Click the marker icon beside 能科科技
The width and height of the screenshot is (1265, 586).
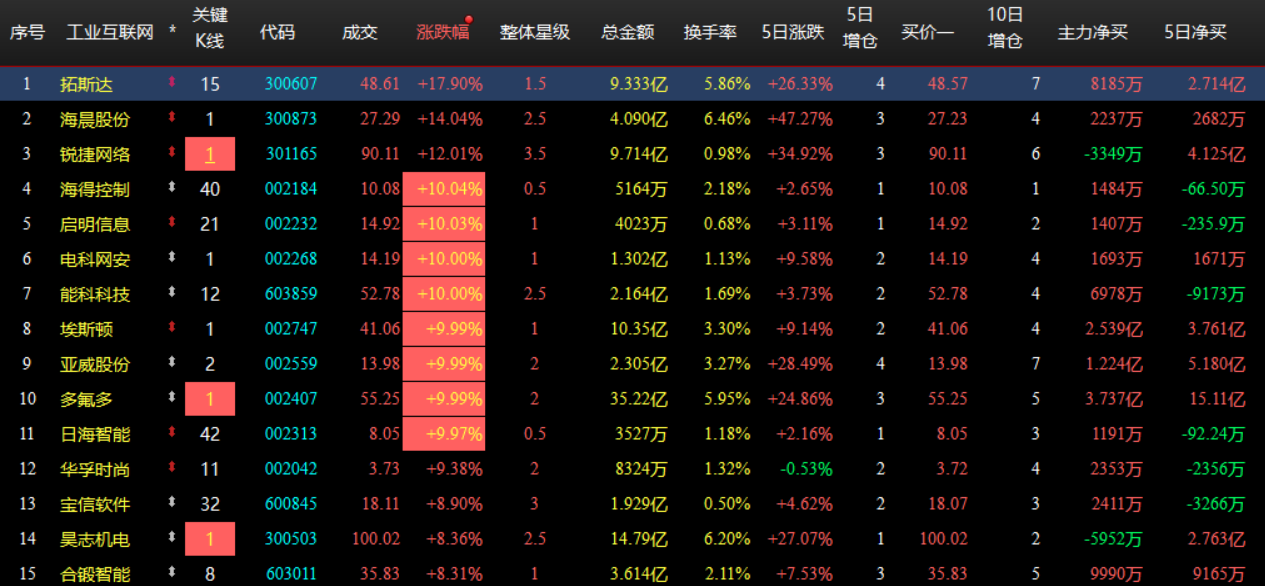tap(172, 294)
